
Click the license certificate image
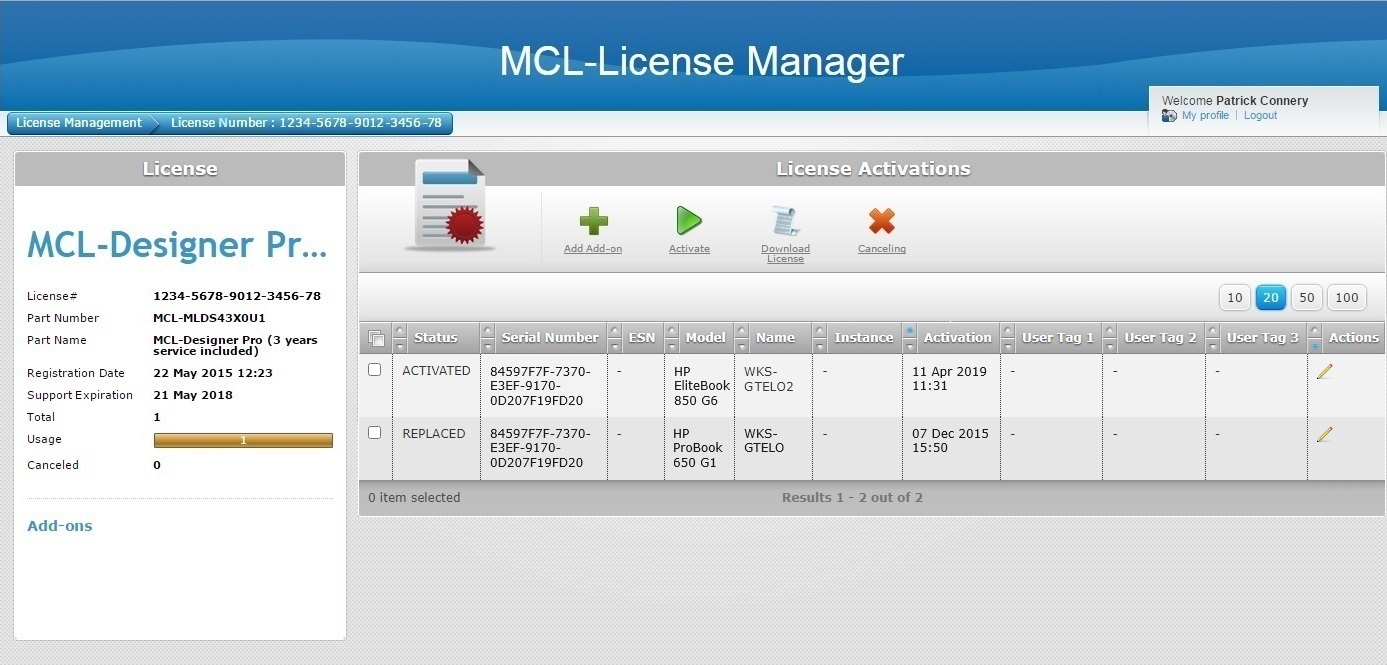[x=450, y=206]
